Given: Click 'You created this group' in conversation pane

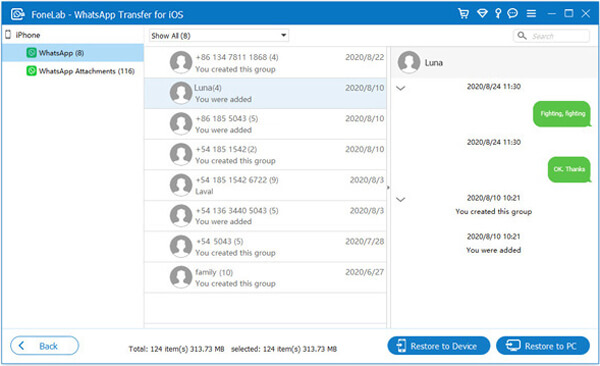Looking at the screenshot, I should 494,211.
